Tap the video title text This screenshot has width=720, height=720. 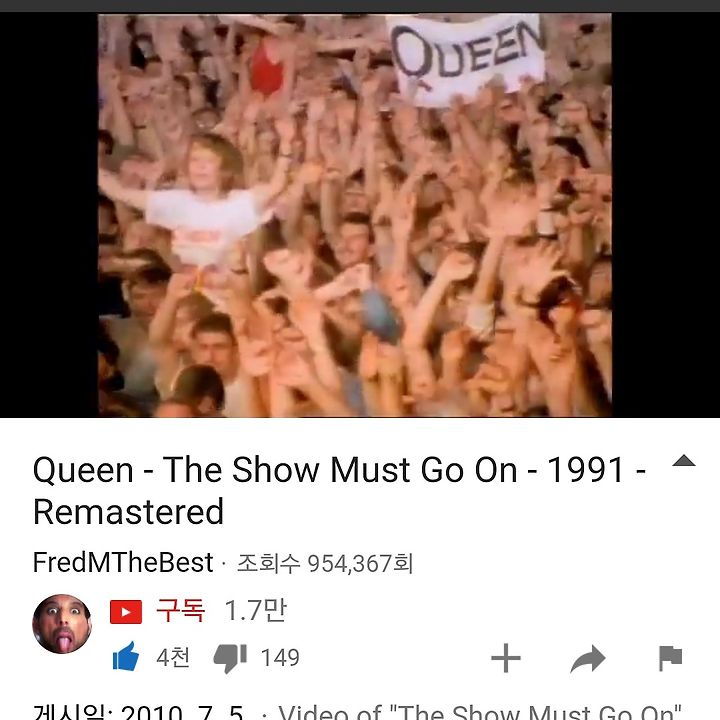coord(340,490)
